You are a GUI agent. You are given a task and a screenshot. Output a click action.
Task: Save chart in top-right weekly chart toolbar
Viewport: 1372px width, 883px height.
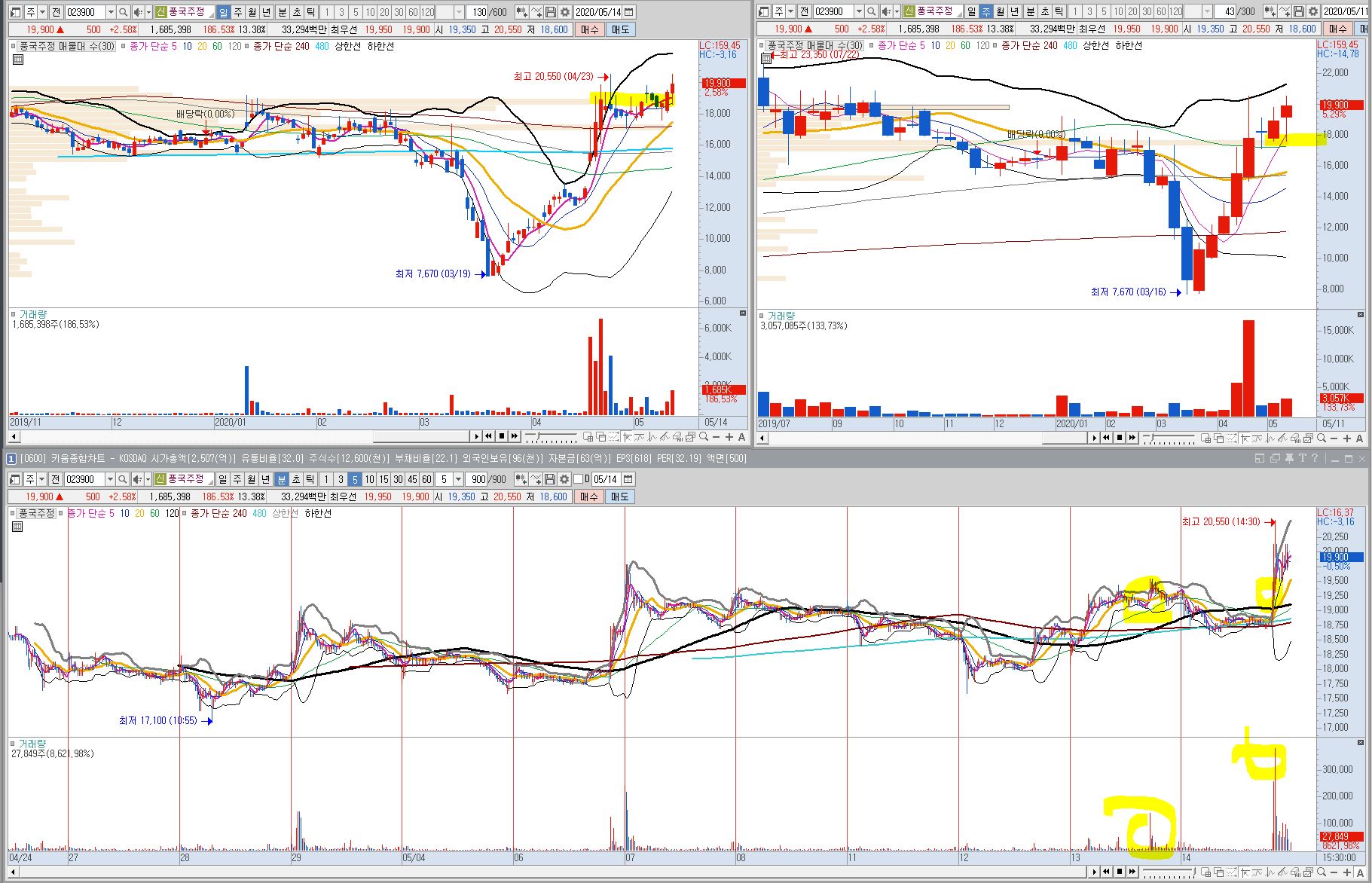(x=1298, y=11)
